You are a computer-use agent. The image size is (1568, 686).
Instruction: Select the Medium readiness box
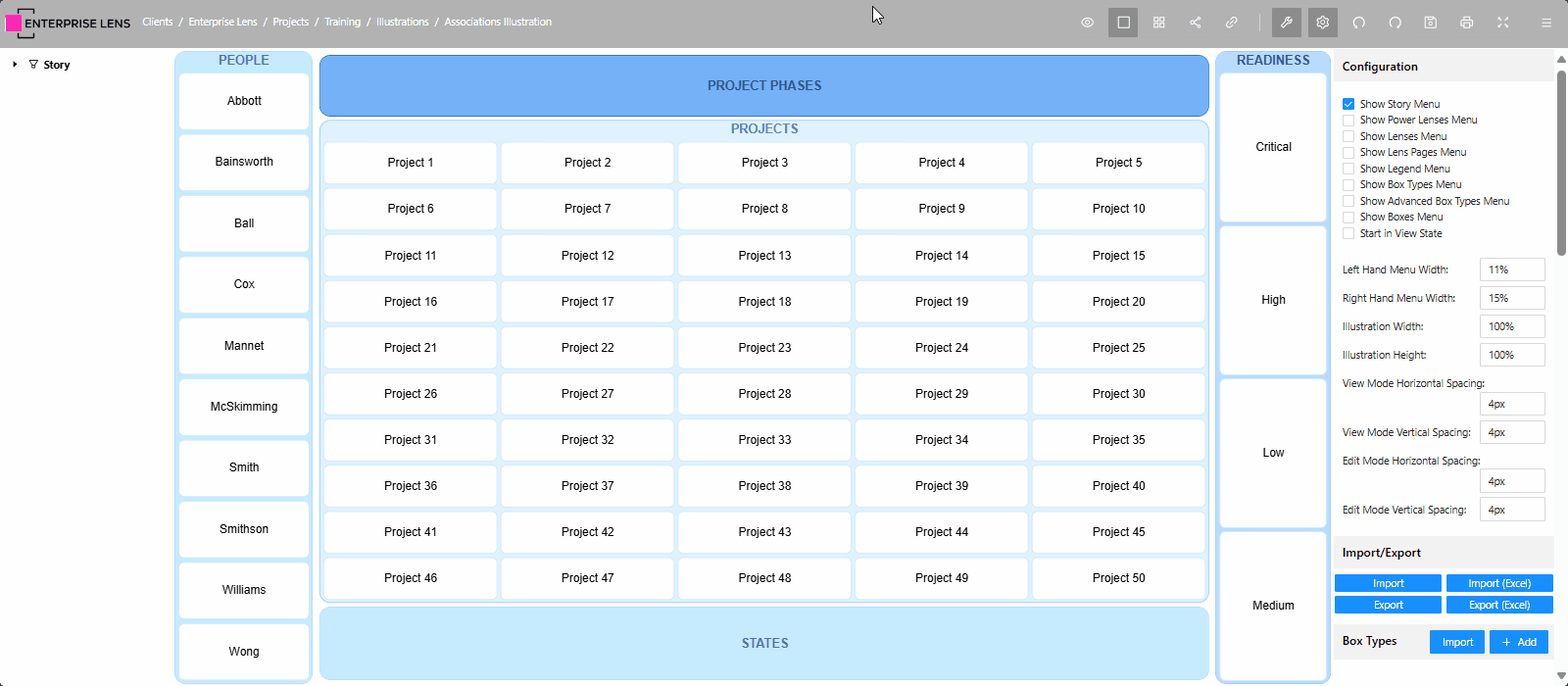click(1273, 606)
